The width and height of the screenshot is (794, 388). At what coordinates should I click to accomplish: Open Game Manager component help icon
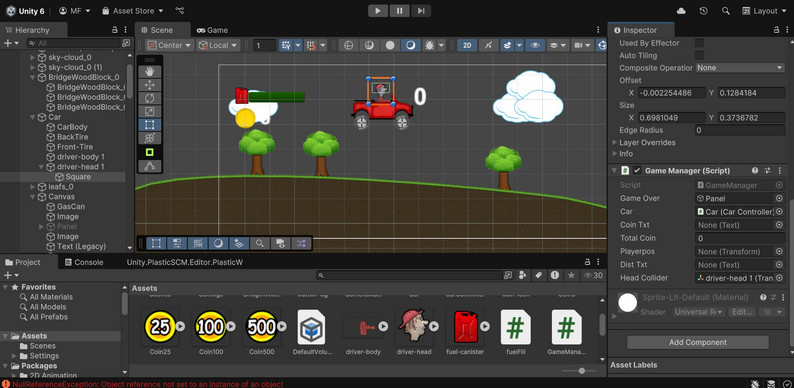pyautogui.click(x=755, y=171)
